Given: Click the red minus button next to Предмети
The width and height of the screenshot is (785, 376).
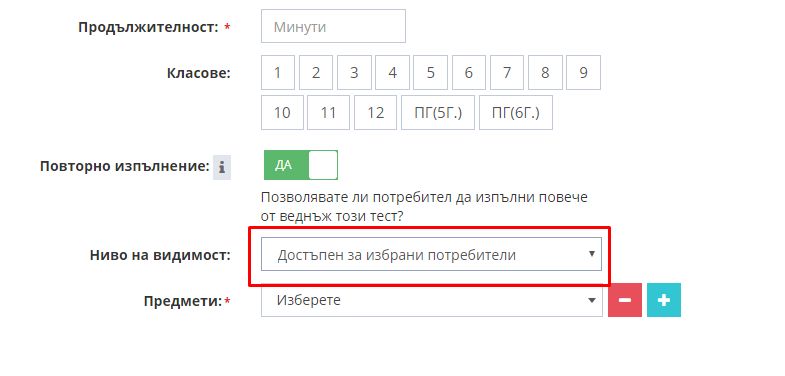Looking at the screenshot, I should [x=625, y=300].
